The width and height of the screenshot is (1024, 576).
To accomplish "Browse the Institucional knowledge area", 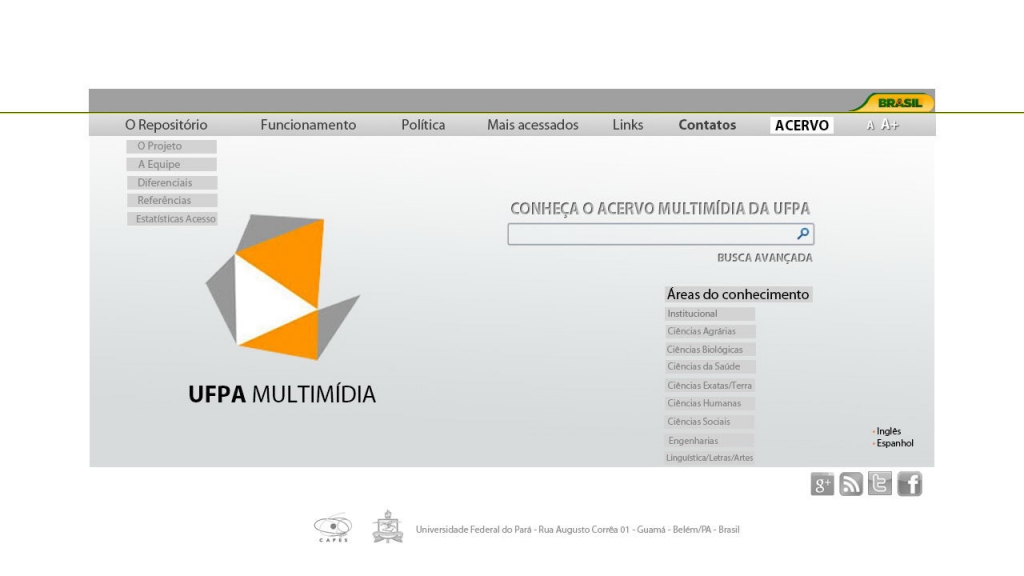I will (710, 314).
